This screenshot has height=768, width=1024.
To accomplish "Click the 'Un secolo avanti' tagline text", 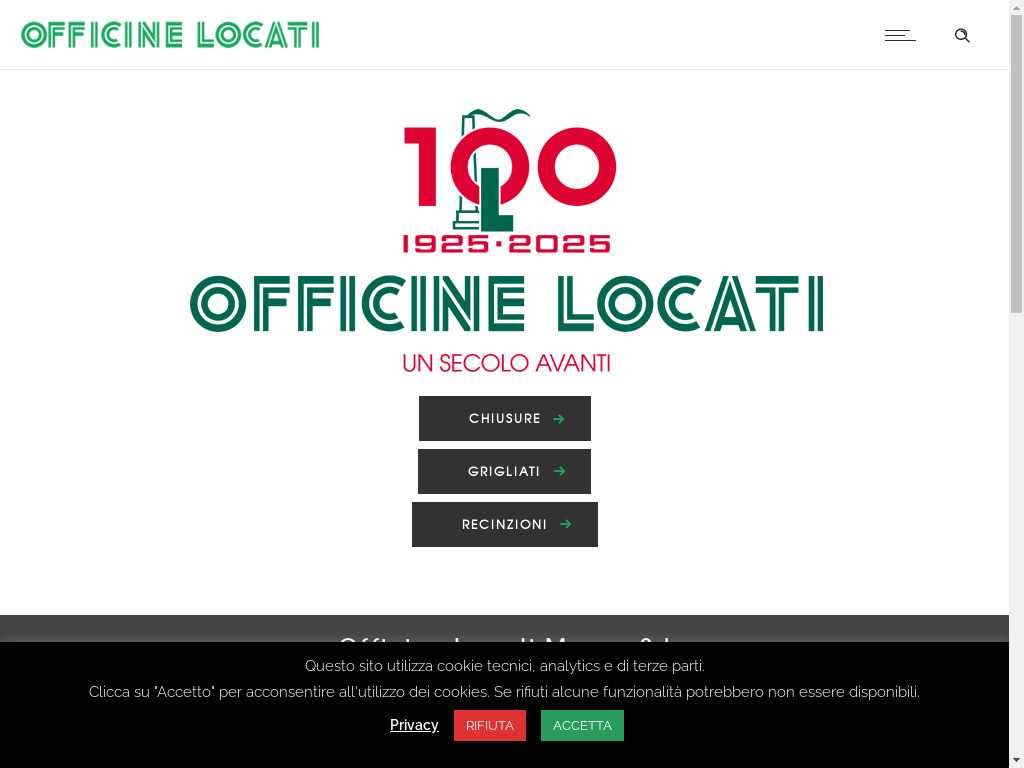I will click(507, 363).
